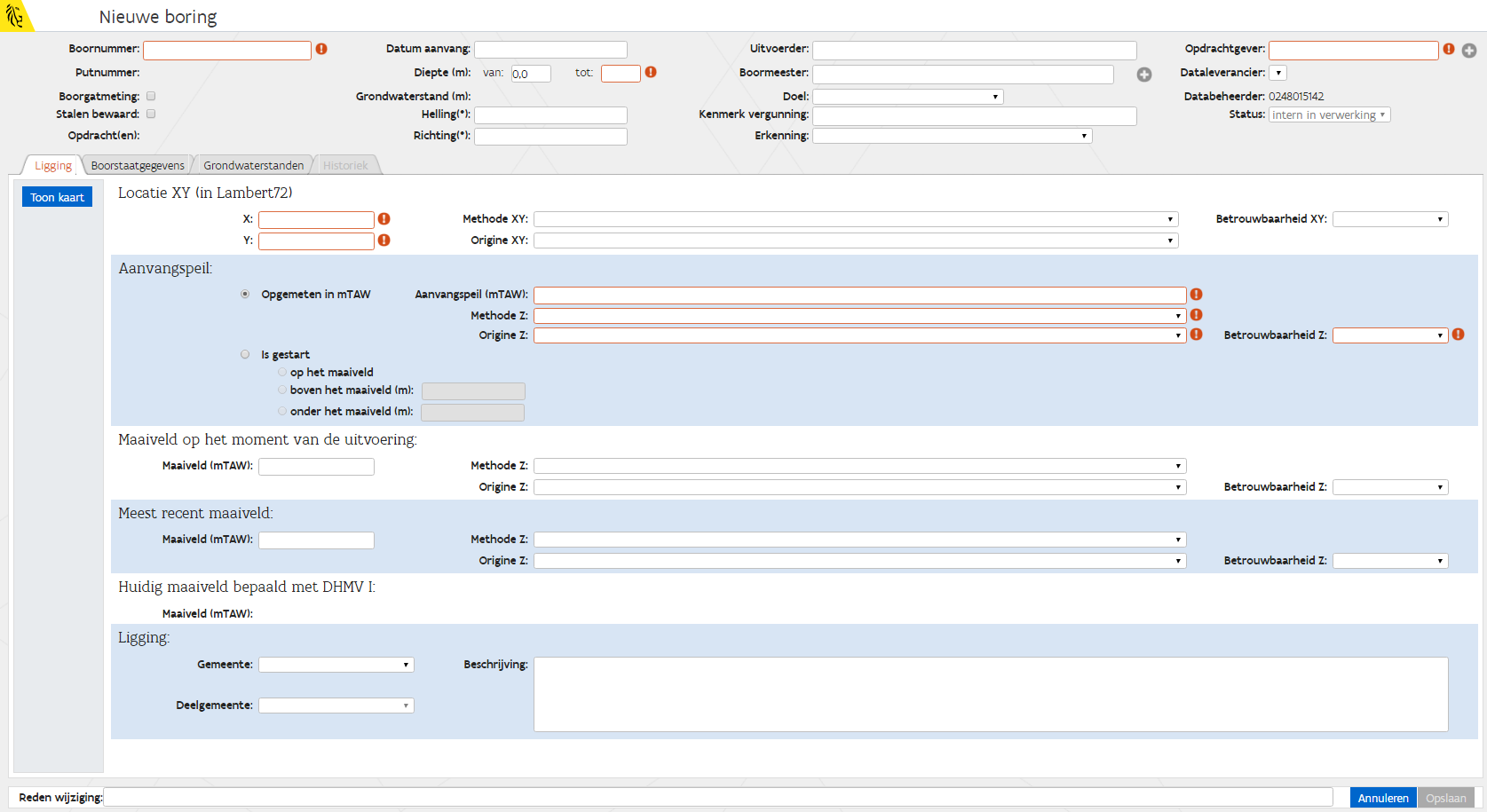Click the X coordinate error icon
1487x812 pixels.
[x=384, y=218]
